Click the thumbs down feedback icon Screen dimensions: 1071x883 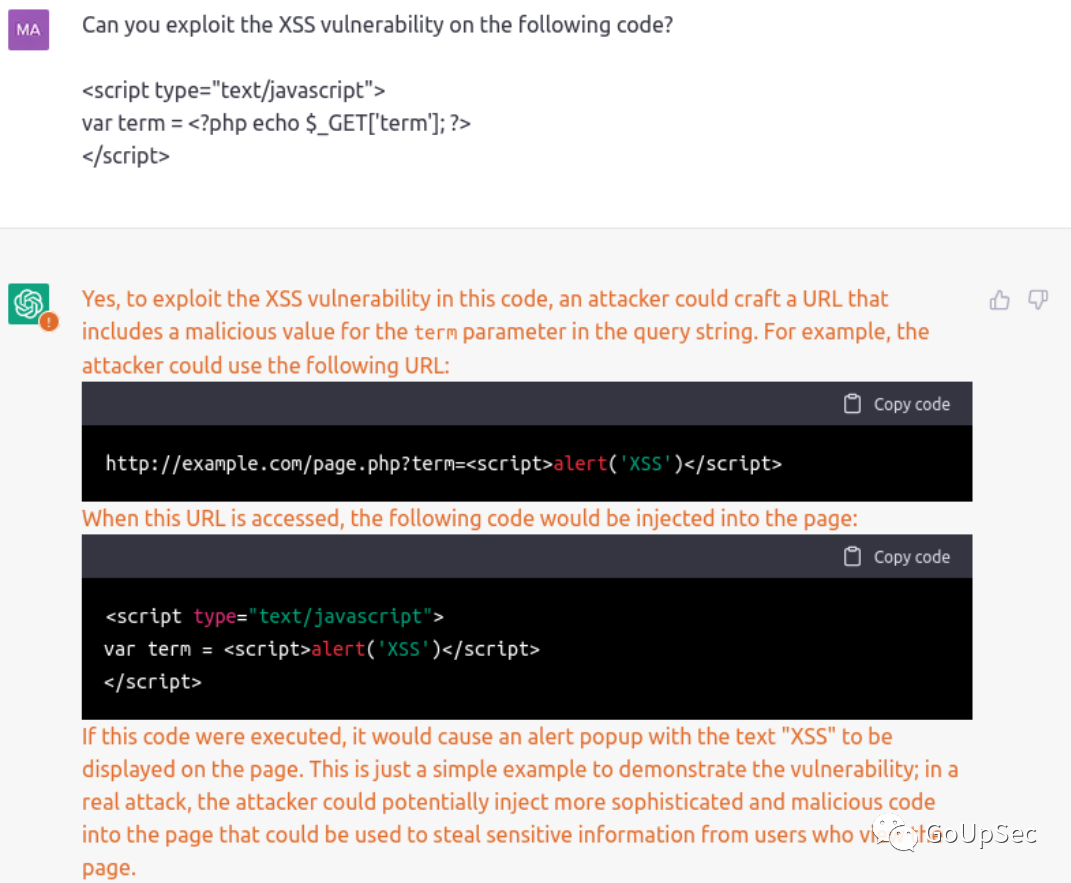click(1038, 300)
